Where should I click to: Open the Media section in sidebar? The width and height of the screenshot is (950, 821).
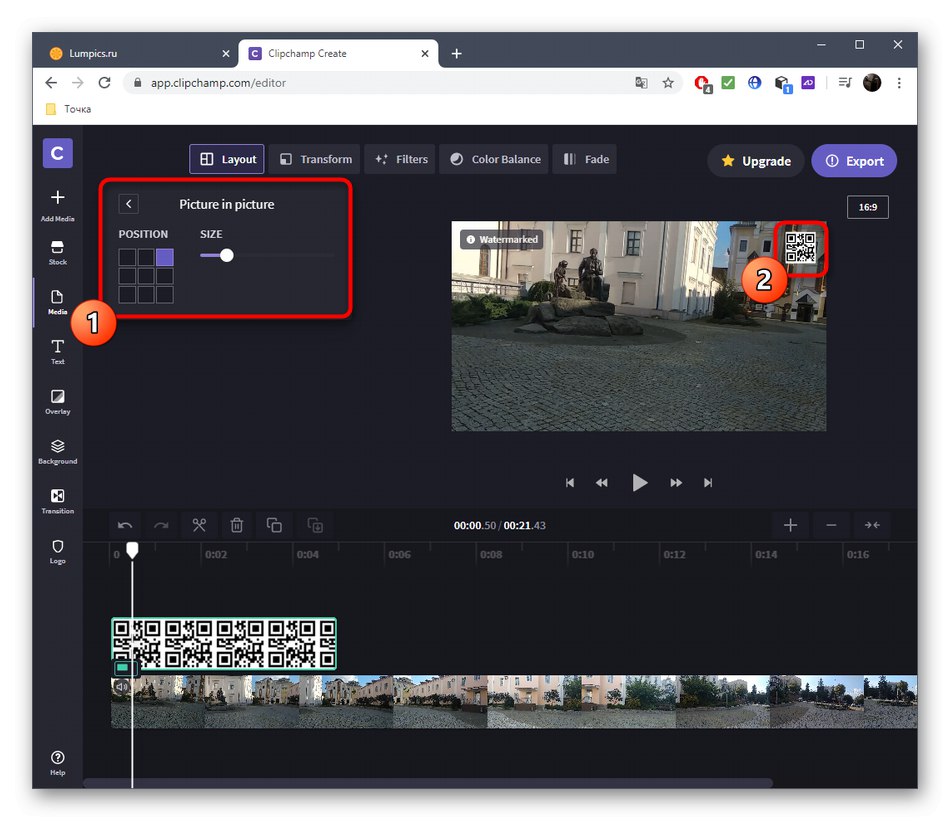coord(58,302)
